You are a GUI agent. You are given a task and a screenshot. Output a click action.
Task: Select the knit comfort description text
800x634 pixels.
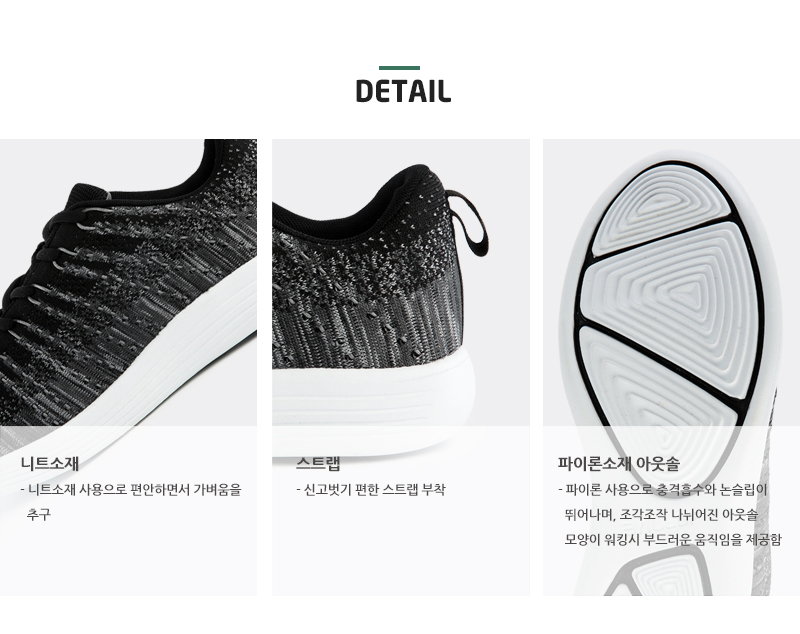[131, 502]
